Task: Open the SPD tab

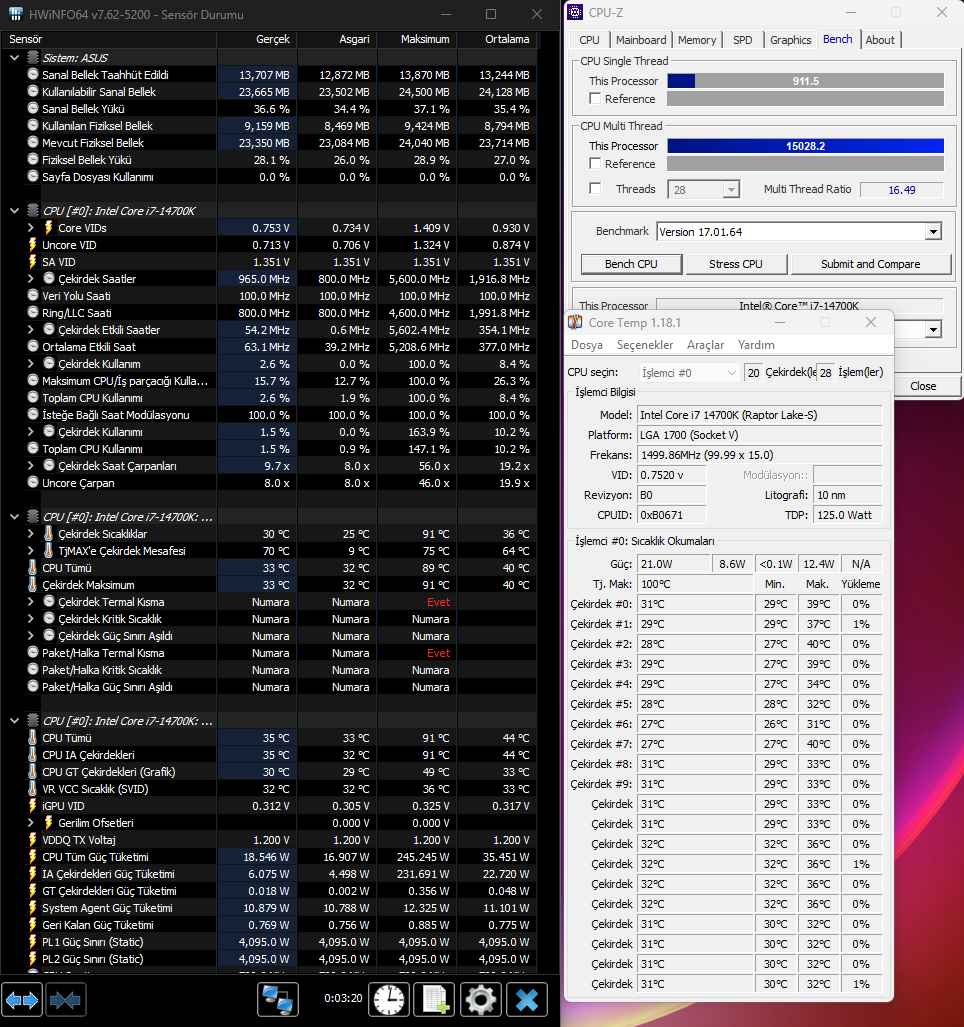Action: coord(743,40)
